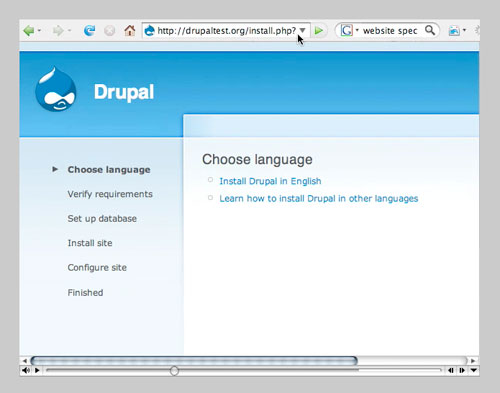Image resolution: width=500 pixels, height=393 pixels.
Task: Click Verify requirements in the sidebar
Action: [110, 194]
